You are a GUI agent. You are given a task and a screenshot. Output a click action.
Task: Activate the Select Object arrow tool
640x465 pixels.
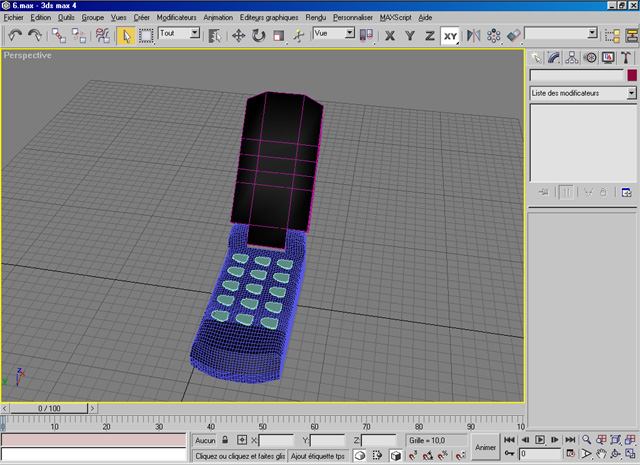pyautogui.click(x=127, y=35)
